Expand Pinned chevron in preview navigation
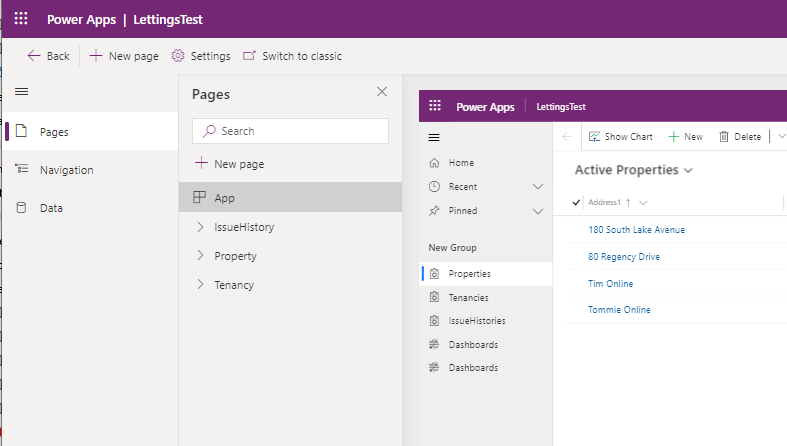 point(538,211)
